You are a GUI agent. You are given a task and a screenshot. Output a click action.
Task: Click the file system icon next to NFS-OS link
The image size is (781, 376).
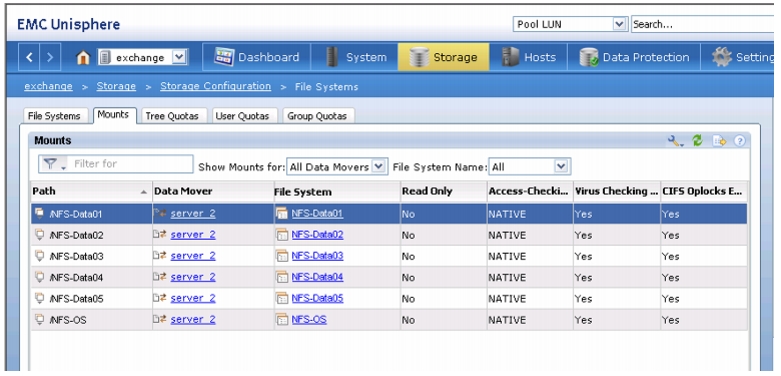[282, 319]
